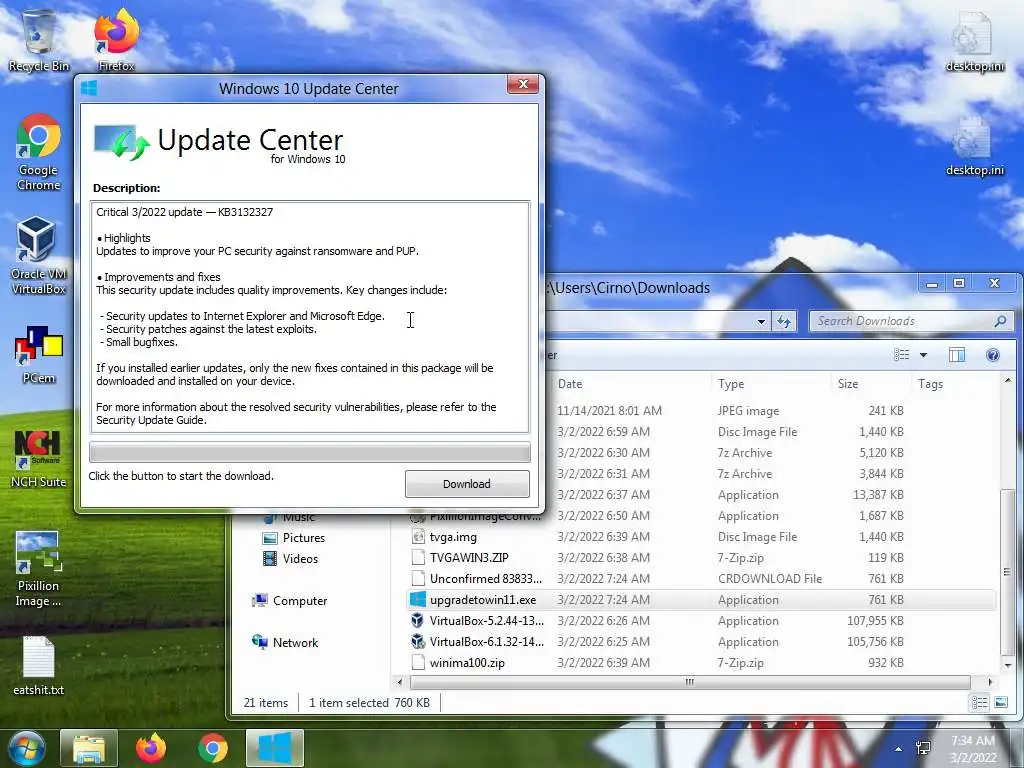Show hidden system tray icons
1024x768 pixels.
899,749
